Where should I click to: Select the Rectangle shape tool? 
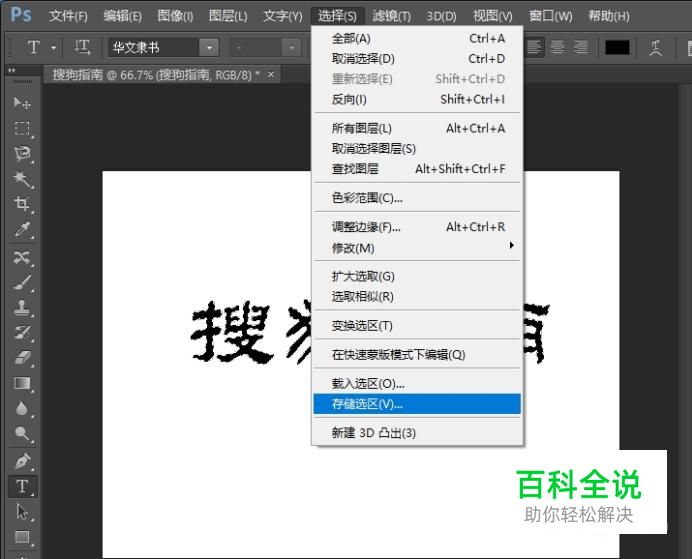click(x=22, y=537)
